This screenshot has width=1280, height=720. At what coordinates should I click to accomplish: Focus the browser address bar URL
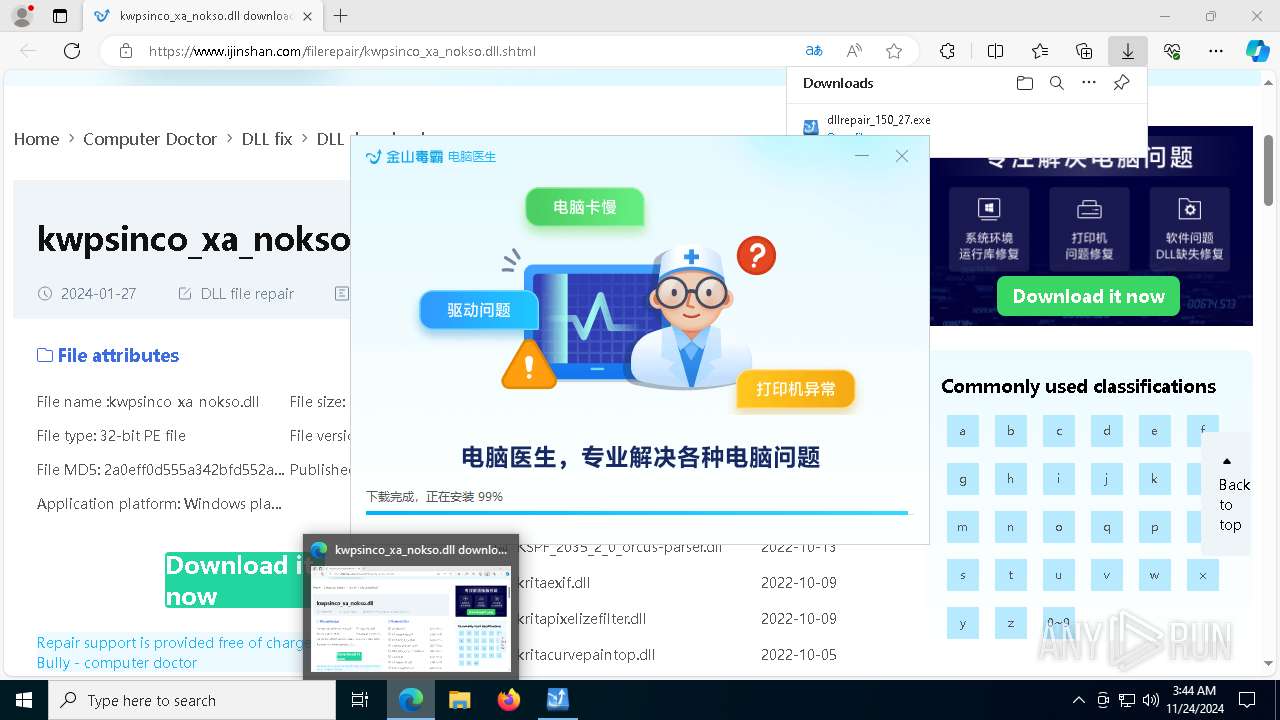[342, 51]
